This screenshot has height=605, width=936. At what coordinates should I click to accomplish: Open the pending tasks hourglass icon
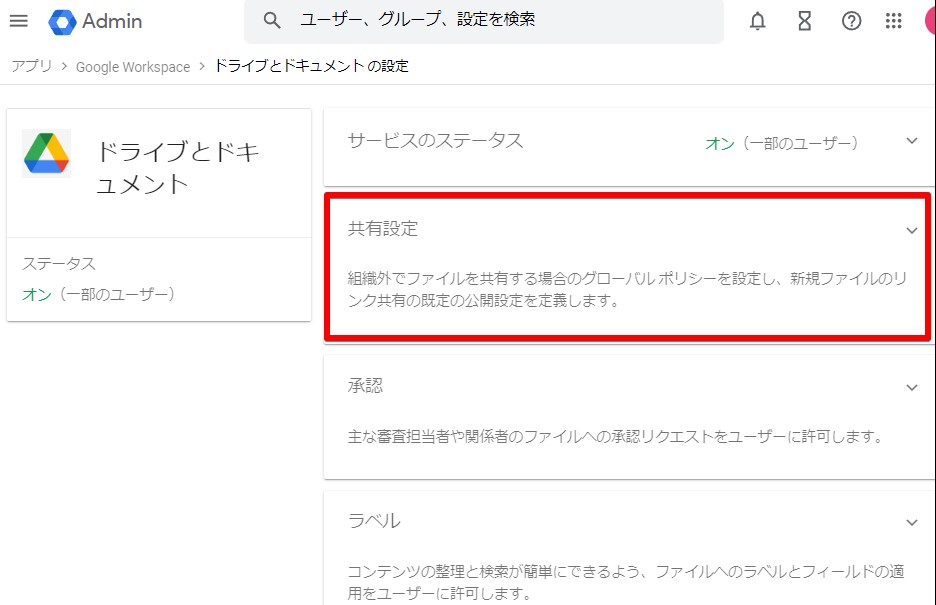point(804,21)
